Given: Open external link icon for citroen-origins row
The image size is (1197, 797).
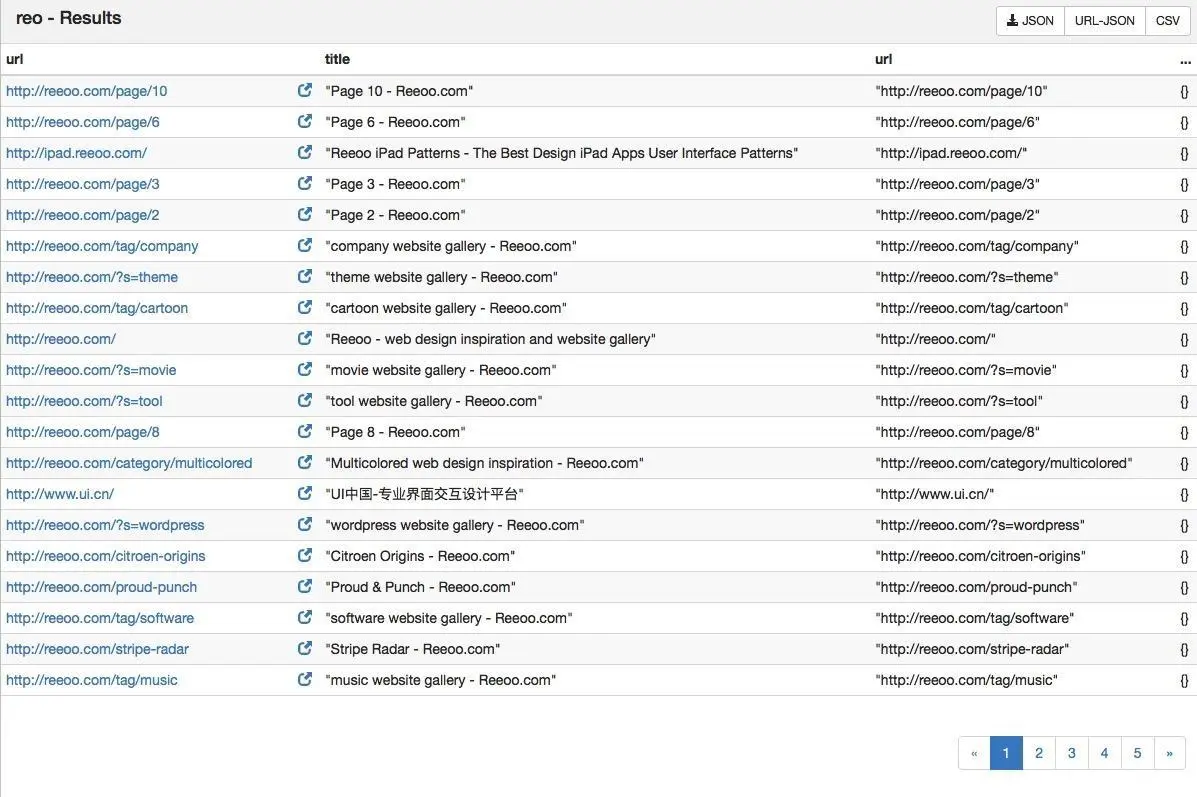Looking at the screenshot, I should (305, 555).
